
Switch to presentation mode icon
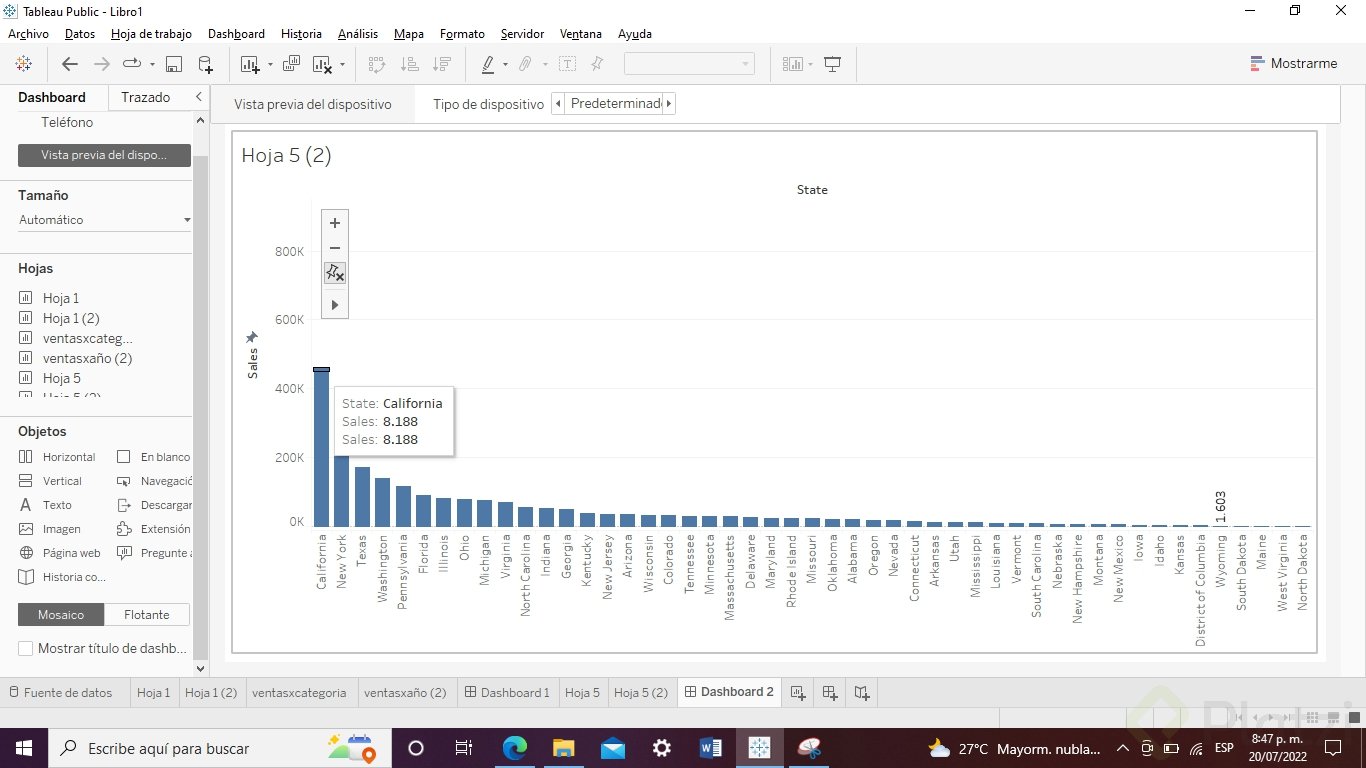(x=832, y=64)
